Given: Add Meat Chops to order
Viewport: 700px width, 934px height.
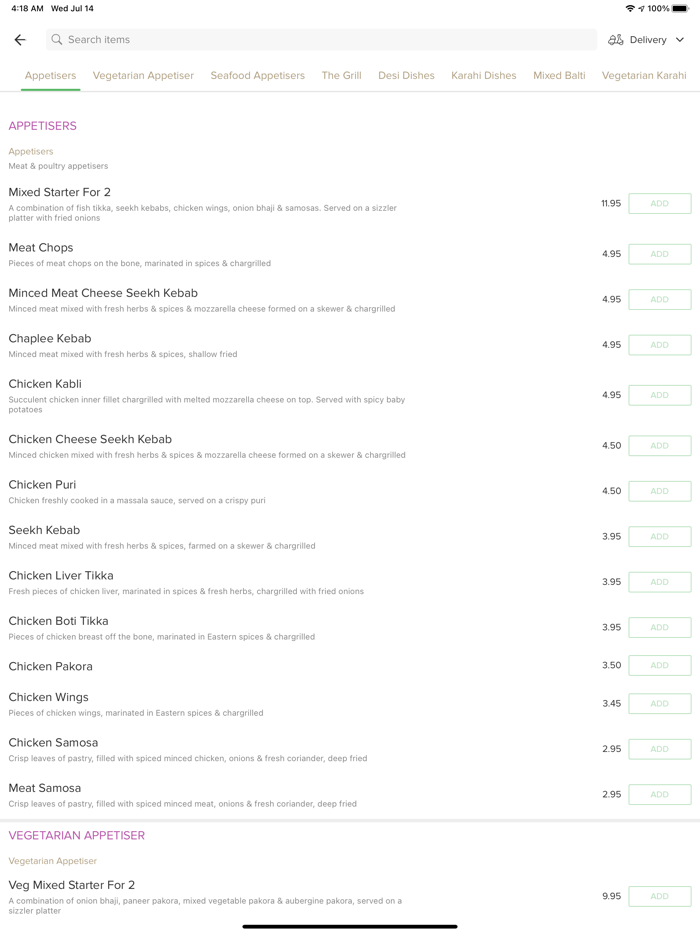Looking at the screenshot, I should coord(659,254).
